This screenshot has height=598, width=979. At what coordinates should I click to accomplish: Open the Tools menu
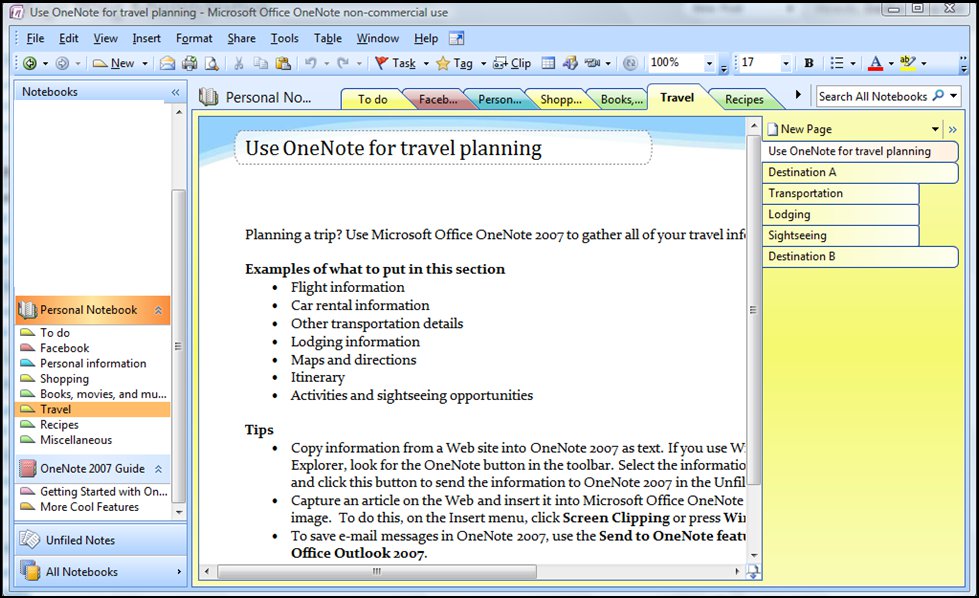[285, 39]
